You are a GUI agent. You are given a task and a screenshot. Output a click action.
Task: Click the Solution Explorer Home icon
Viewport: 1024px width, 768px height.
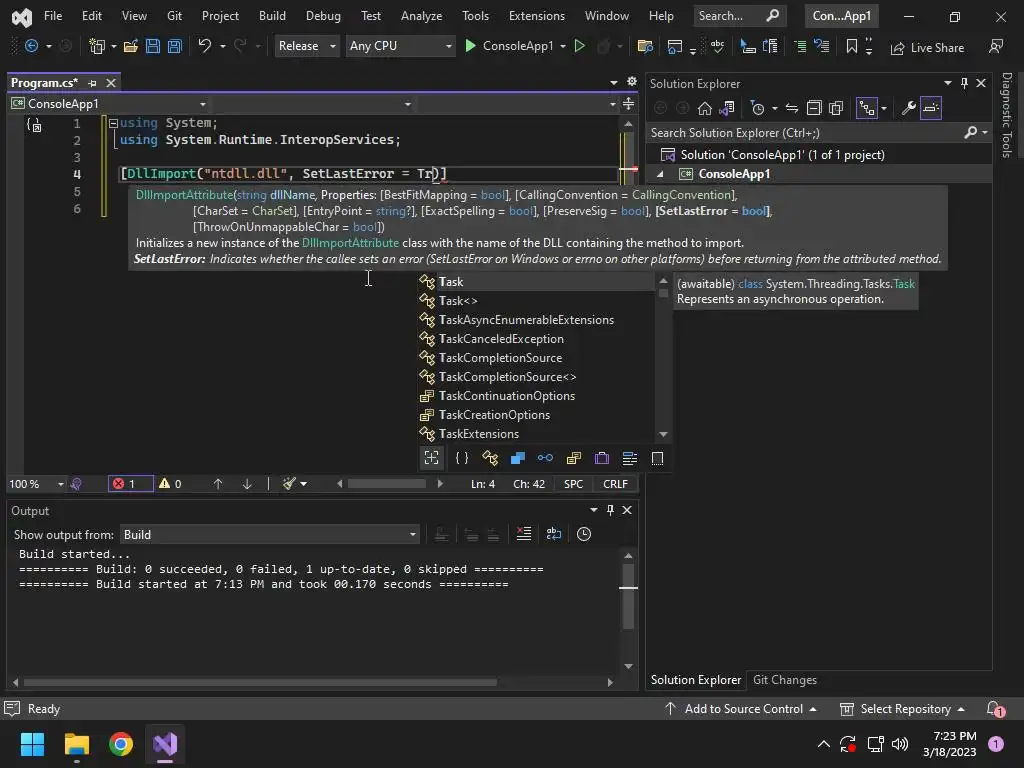click(705, 108)
